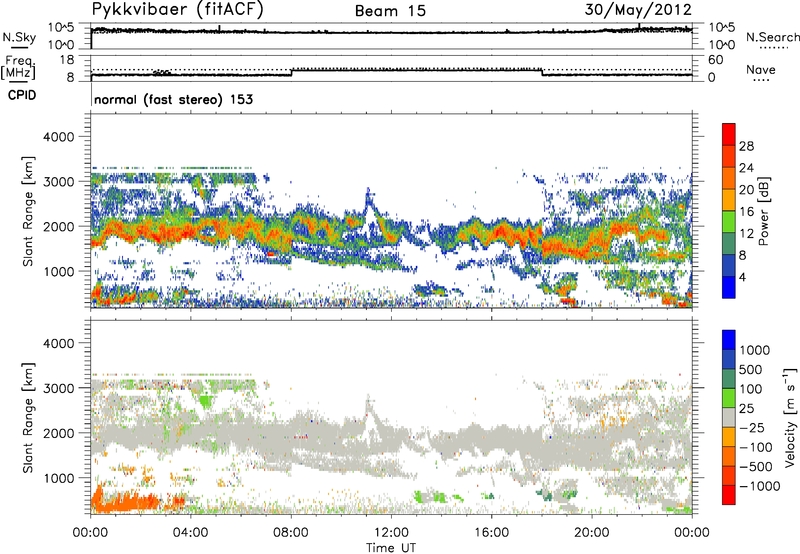Image resolution: width=800 pixels, height=554 pixels.
Task: Click the 'N.Search' legend label
Action: [772, 37]
